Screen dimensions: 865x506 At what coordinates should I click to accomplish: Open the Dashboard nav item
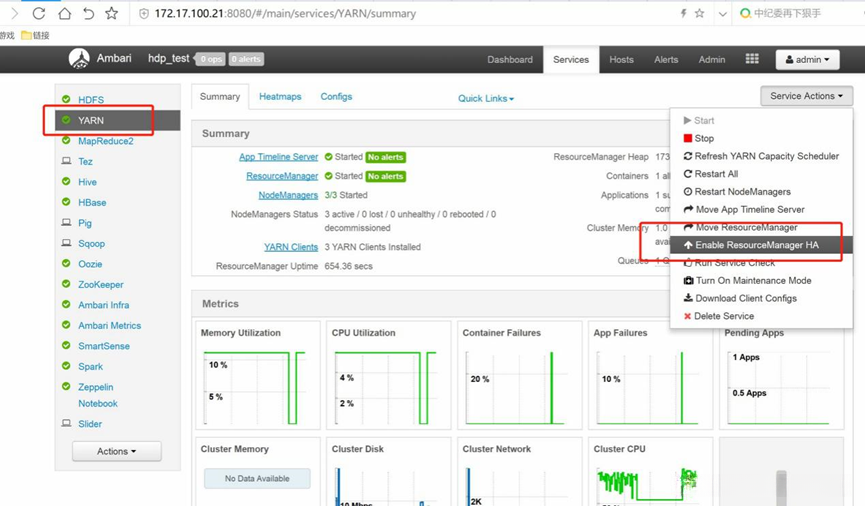tap(510, 60)
